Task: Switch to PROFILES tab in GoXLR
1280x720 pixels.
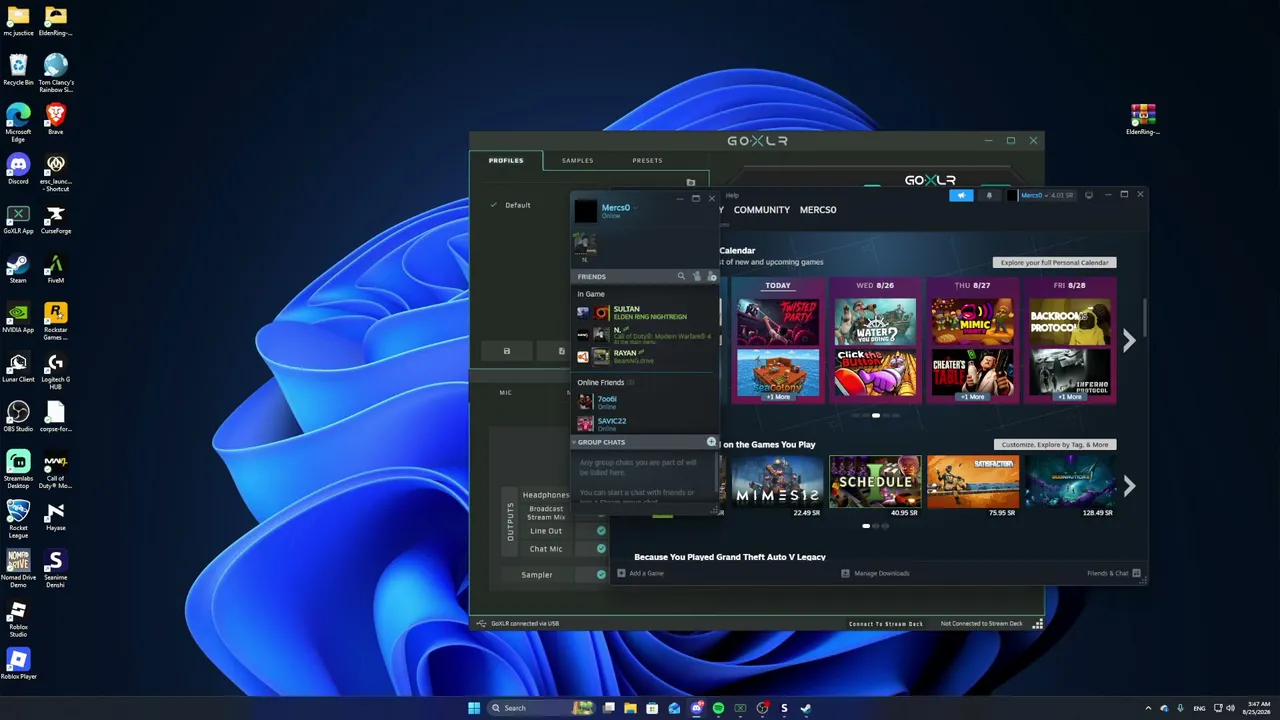Action: [x=506, y=161]
